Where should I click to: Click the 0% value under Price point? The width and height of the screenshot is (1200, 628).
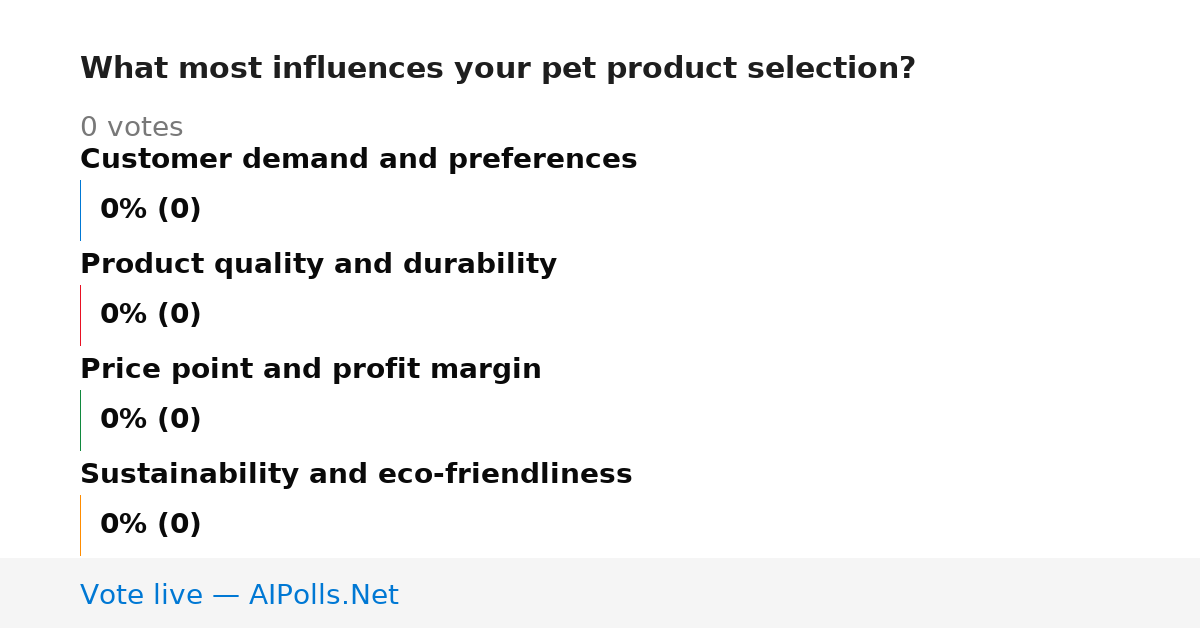124,420
